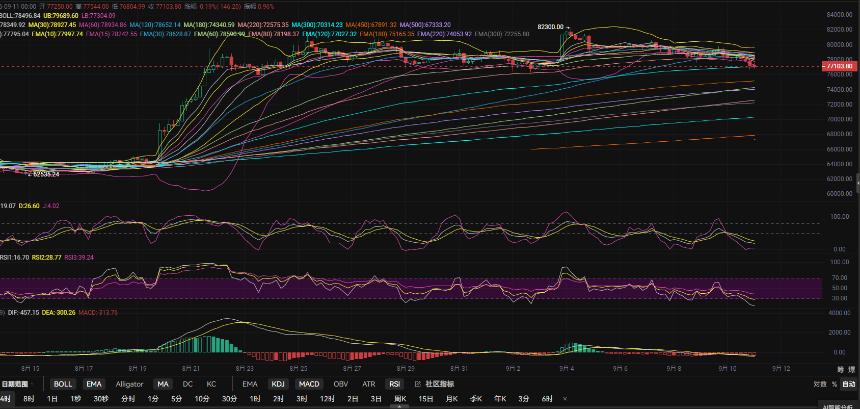Expand the timeframe list chevron after 6时
The height and width of the screenshot is (409, 860).
(565, 399)
